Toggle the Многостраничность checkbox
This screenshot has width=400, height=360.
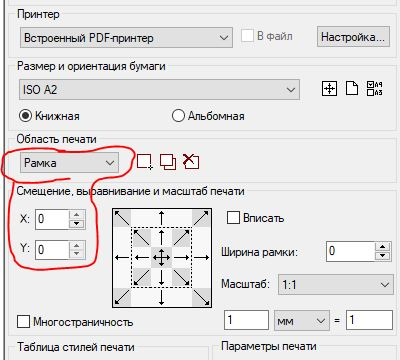[x=23, y=322]
